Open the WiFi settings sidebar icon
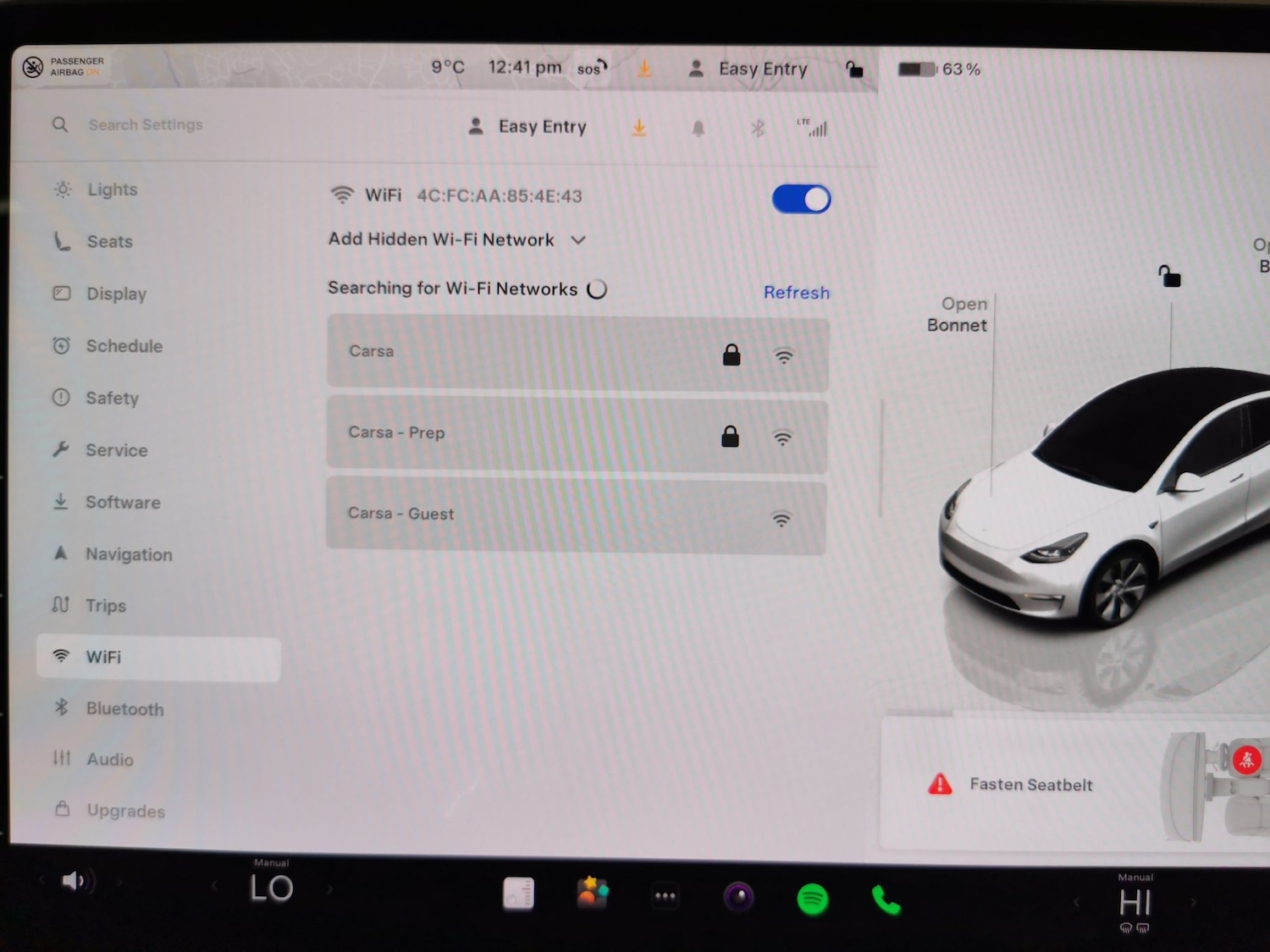The image size is (1270, 952). 62,656
